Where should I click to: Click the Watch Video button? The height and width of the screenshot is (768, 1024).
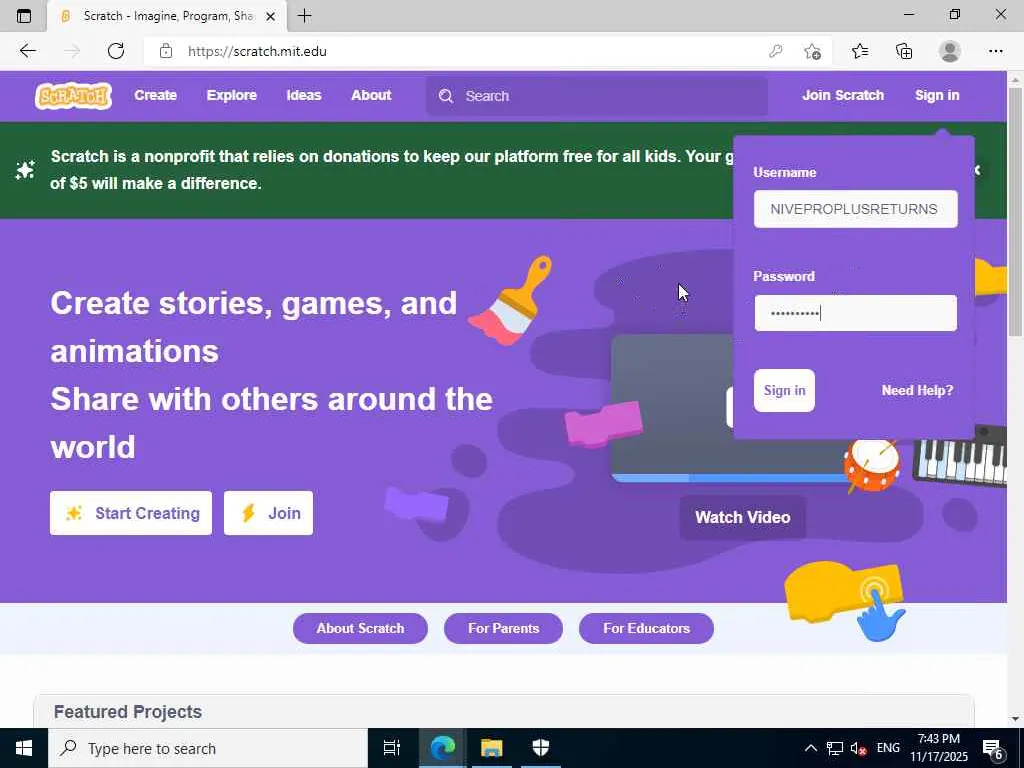click(743, 517)
